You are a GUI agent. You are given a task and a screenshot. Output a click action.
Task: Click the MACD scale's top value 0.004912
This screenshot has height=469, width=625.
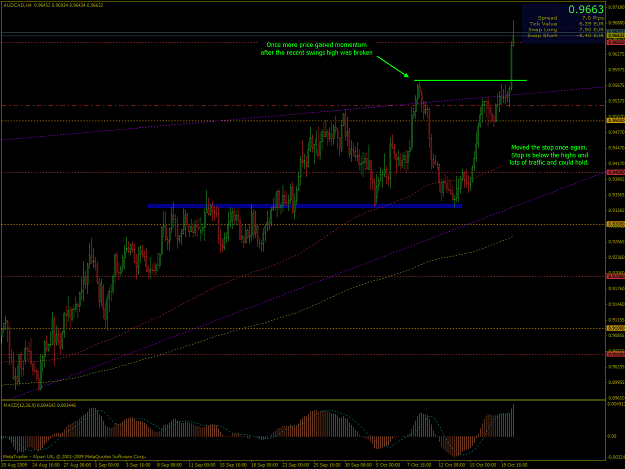click(615, 404)
